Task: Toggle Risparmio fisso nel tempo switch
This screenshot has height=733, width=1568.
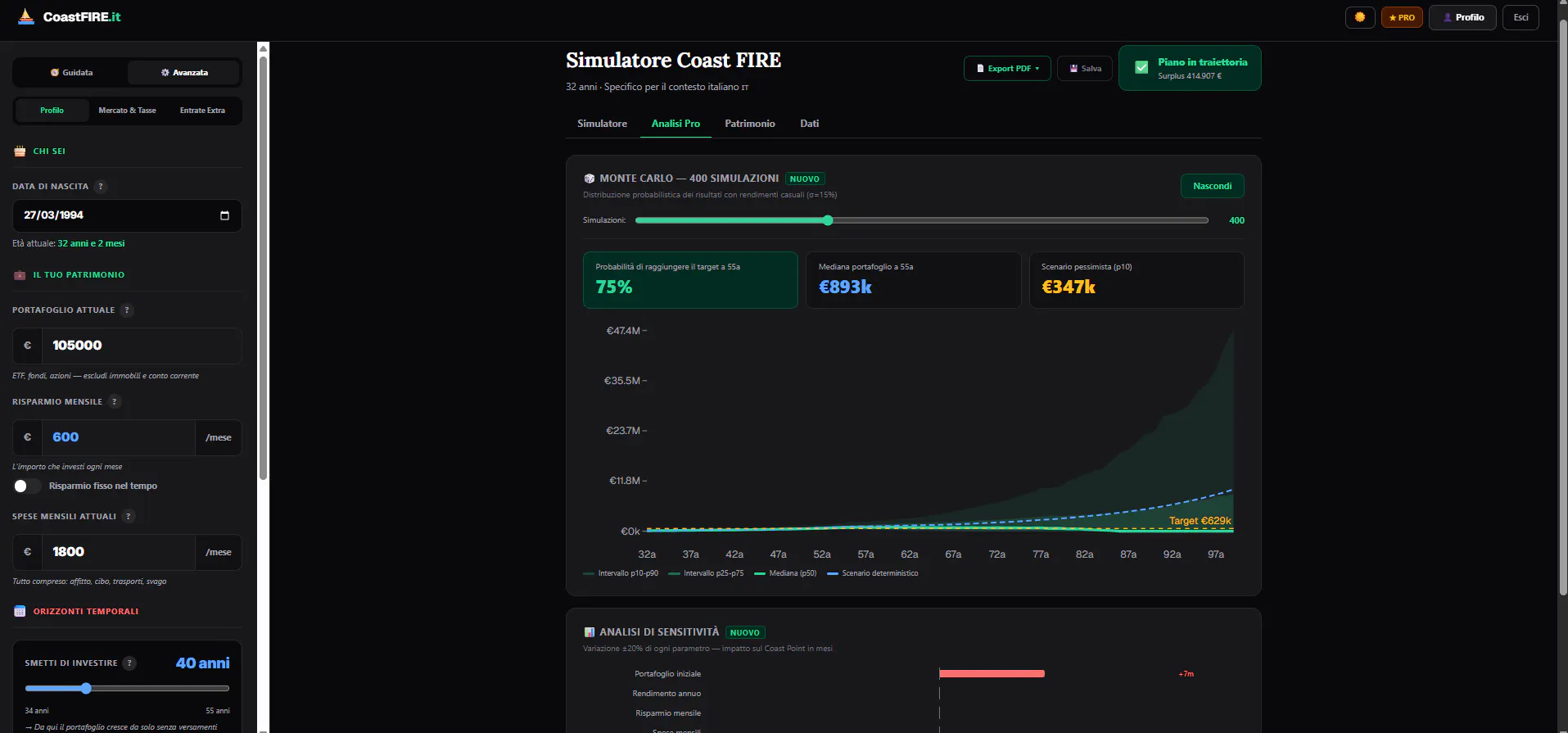Action: 26,486
